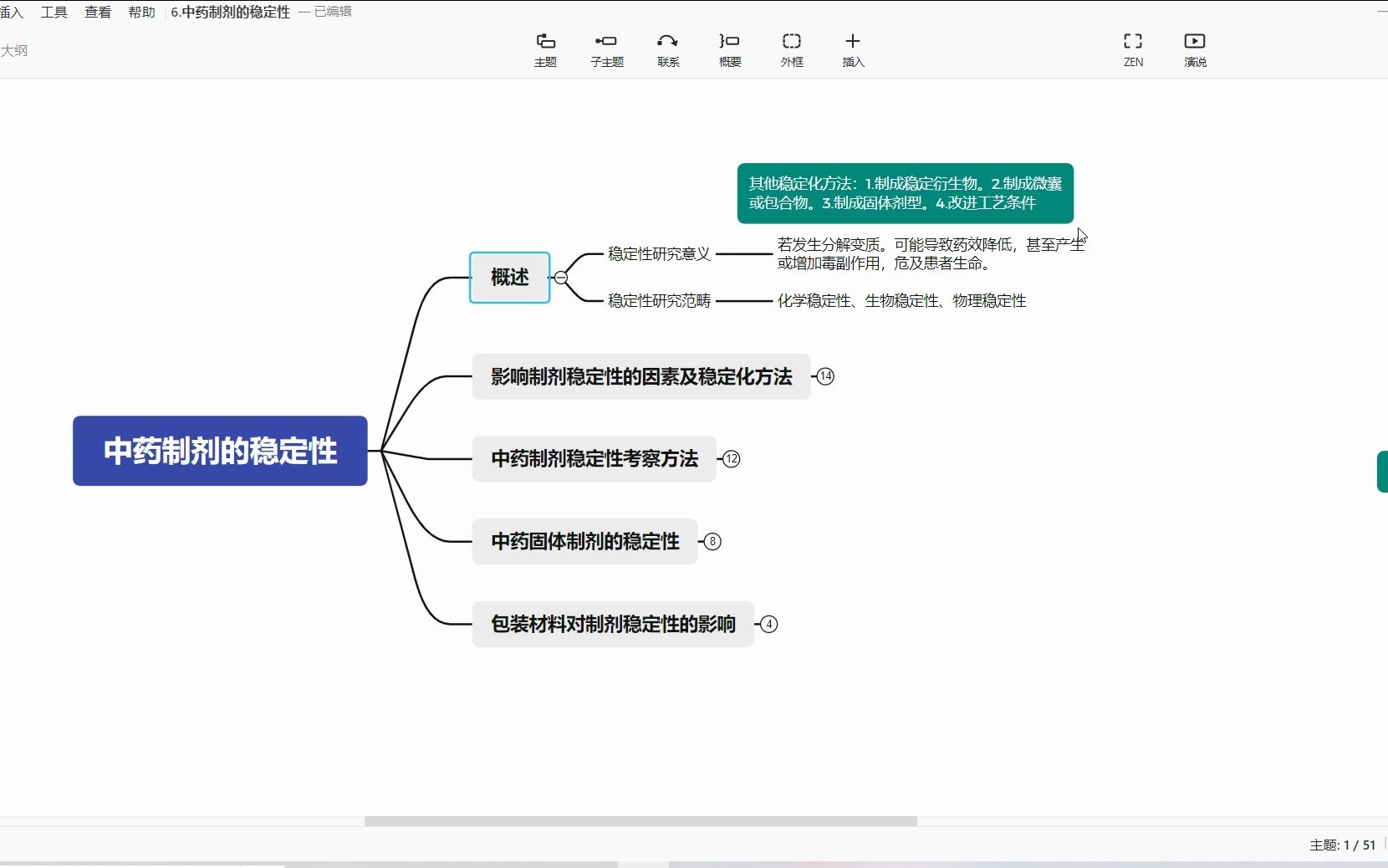Click subtopic 稳定性研究范畴
The height and width of the screenshot is (868, 1388).
pyautogui.click(x=659, y=301)
